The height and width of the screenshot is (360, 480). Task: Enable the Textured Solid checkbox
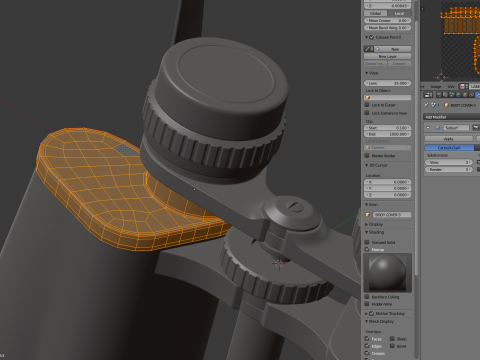tap(367, 242)
